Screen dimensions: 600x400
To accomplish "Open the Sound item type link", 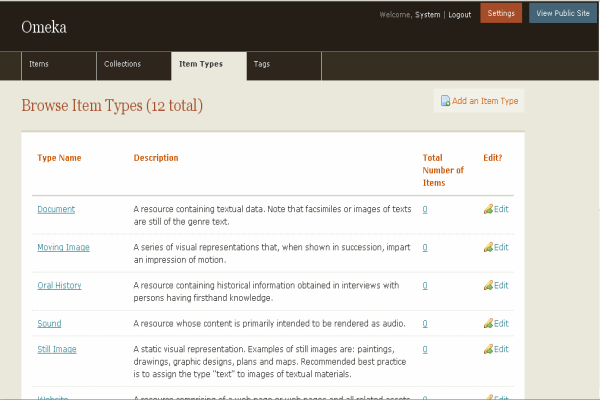I will [x=49, y=323].
